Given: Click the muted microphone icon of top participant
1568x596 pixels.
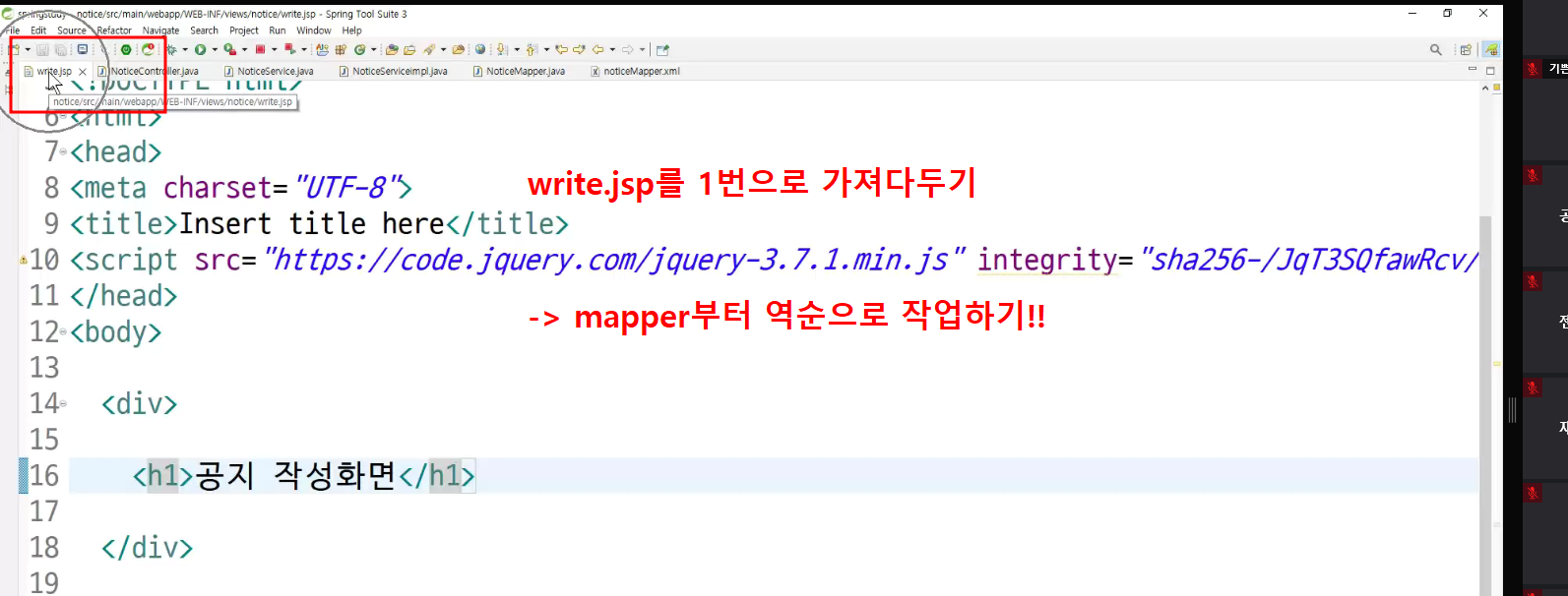Looking at the screenshot, I should [x=1533, y=69].
